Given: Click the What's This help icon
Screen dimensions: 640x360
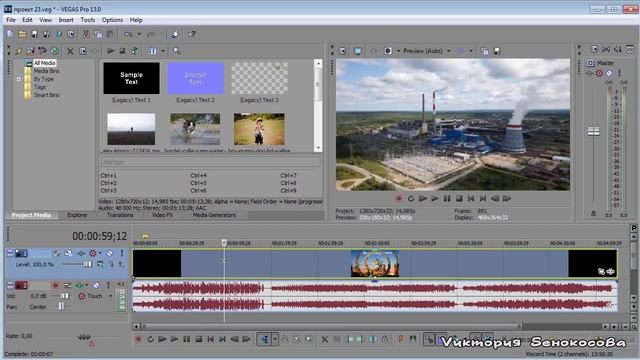Looking at the screenshot, I should pyautogui.click(x=191, y=34).
